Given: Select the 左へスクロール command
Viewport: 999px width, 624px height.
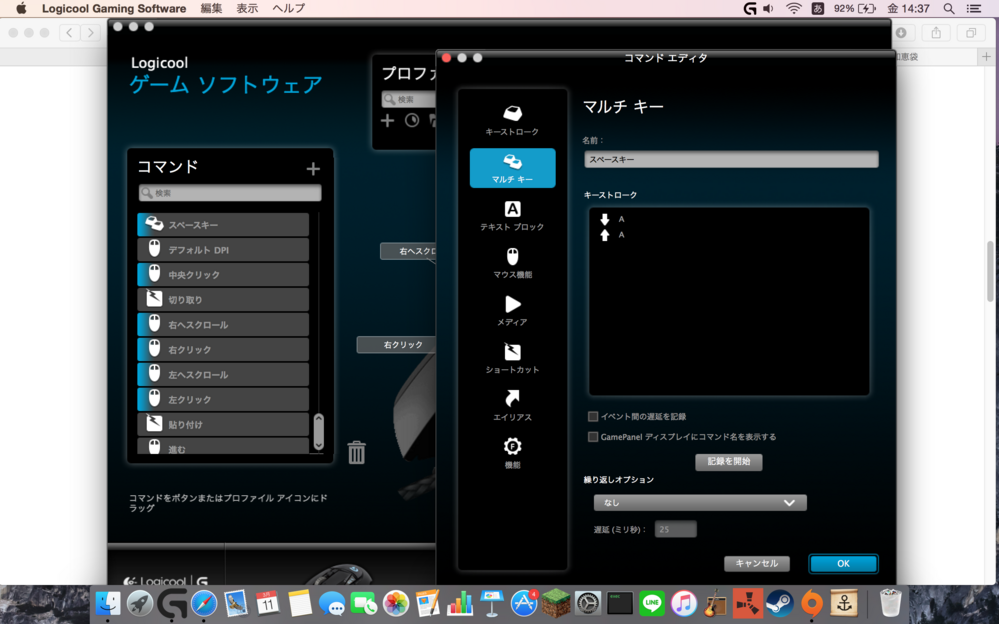Looking at the screenshot, I should [x=223, y=375].
